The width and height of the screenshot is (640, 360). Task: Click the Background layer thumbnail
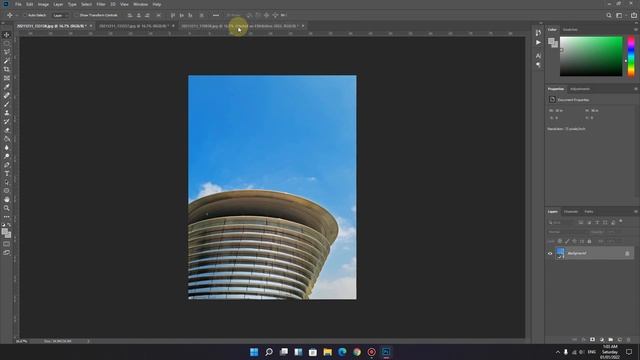(560, 253)
